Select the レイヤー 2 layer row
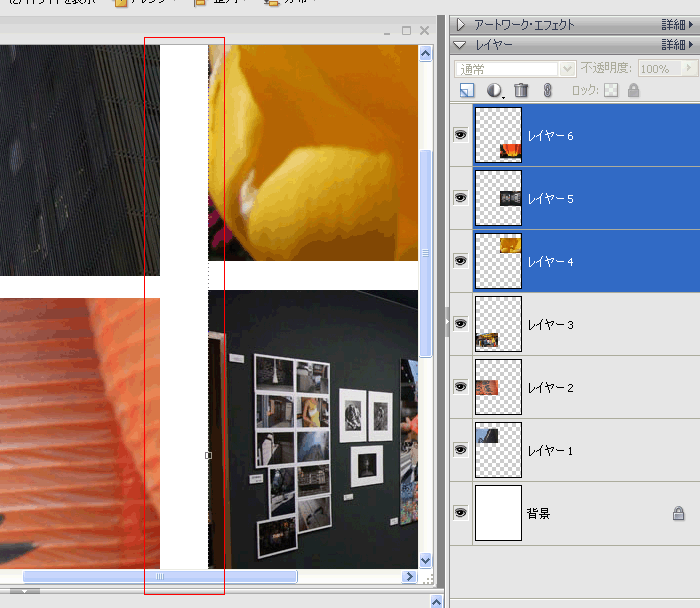 click(x=600, y=387)
